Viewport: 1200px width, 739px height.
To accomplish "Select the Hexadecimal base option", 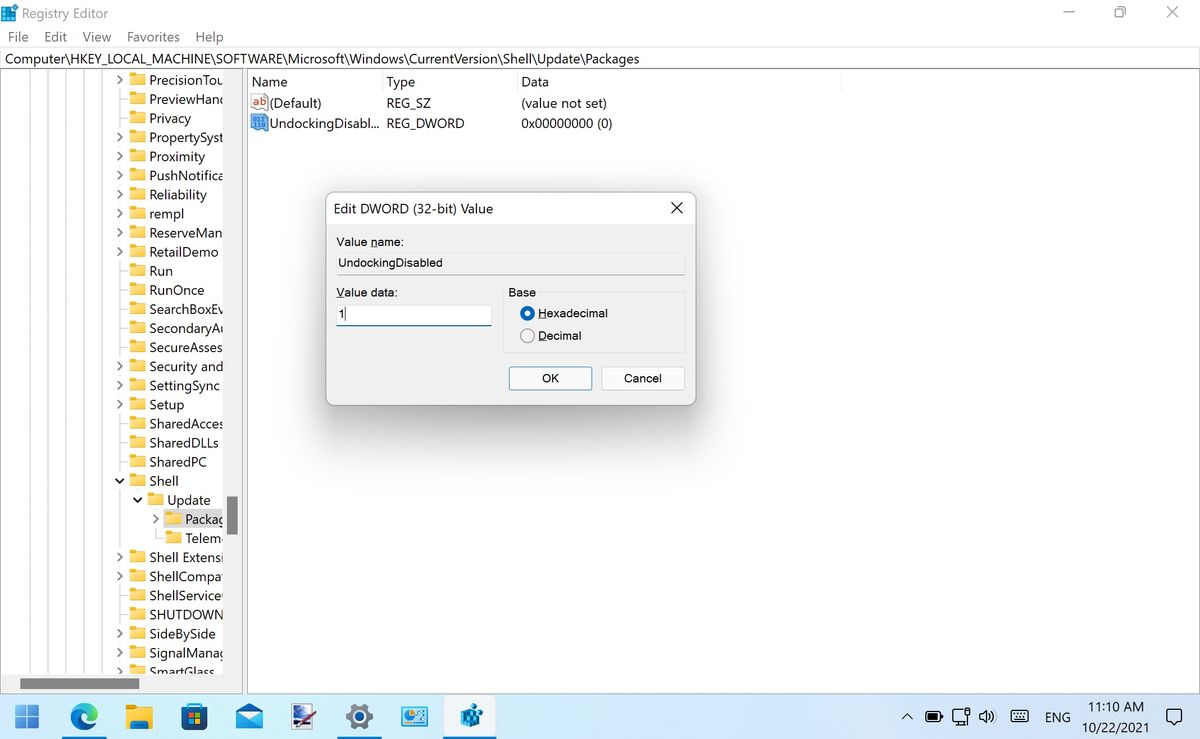I will pyautogui.click(x=526, y=313).
